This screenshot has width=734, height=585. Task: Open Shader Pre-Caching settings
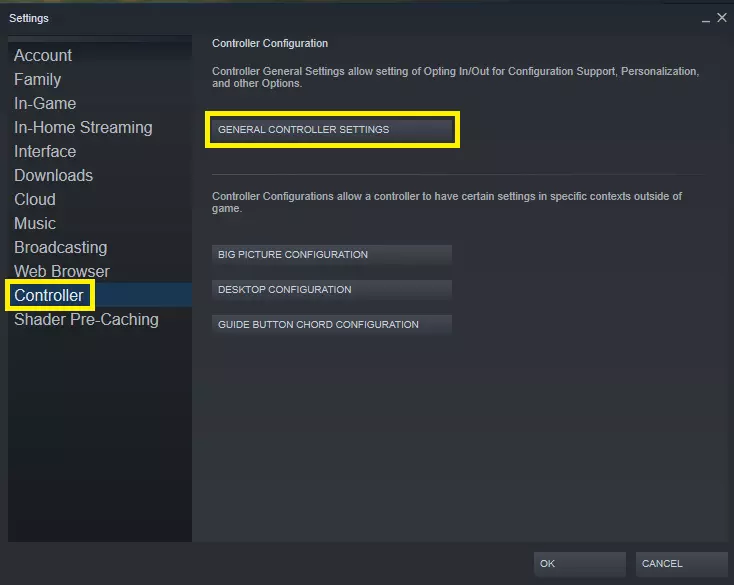click(x=100, y=319)
